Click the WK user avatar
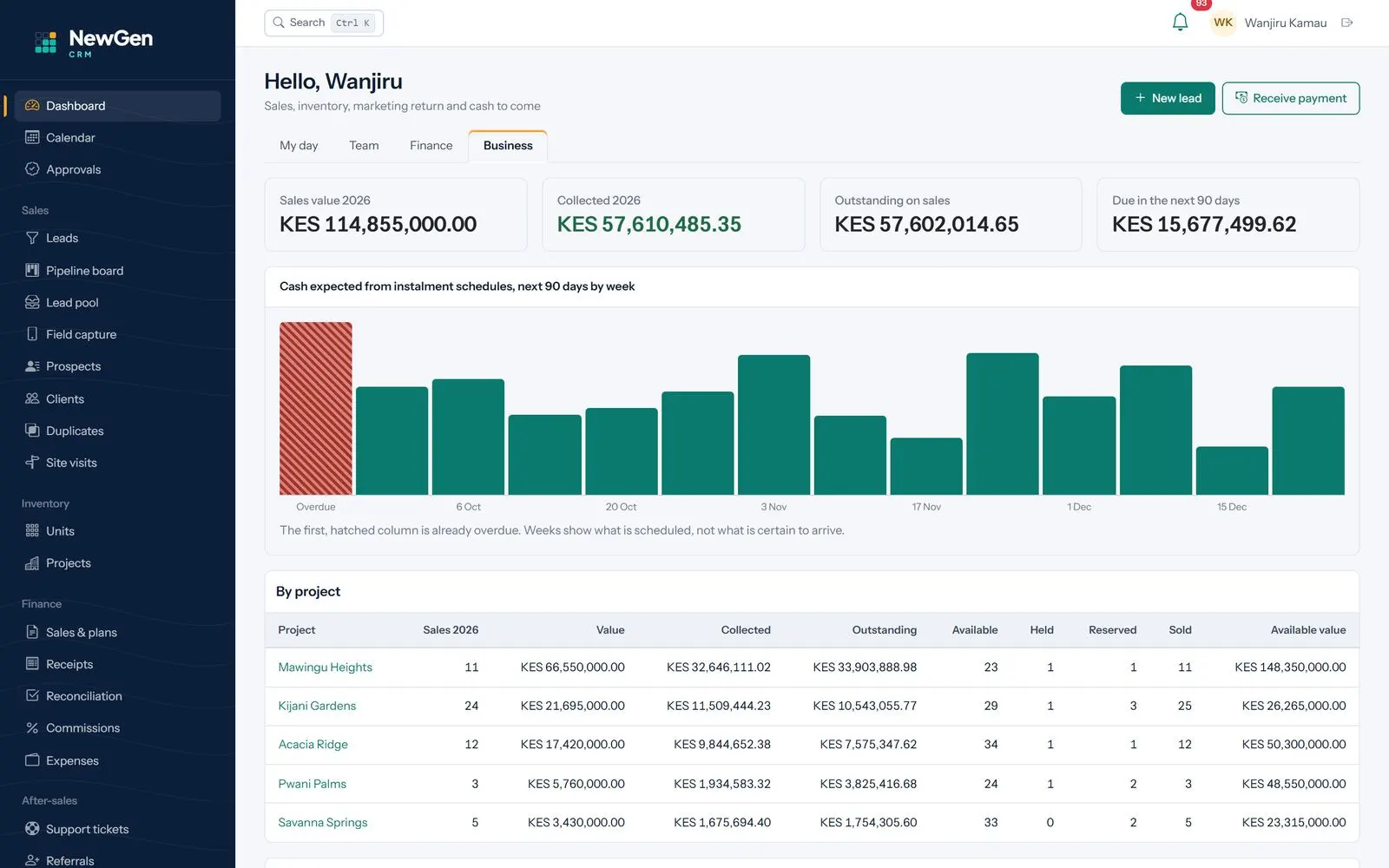The image size is (1389, 868). tap(1223, 23)
